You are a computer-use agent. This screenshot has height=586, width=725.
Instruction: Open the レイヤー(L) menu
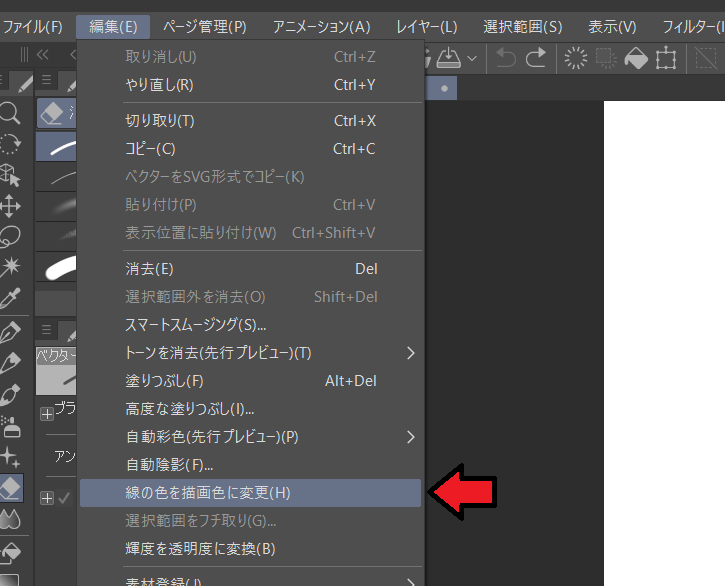pos(426,26)
